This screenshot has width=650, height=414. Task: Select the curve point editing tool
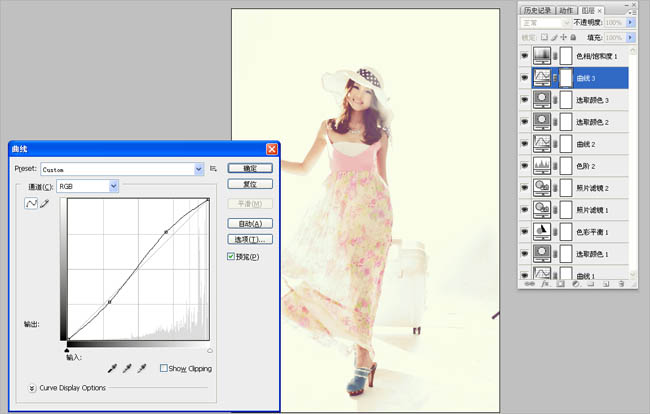coord(31,203)
